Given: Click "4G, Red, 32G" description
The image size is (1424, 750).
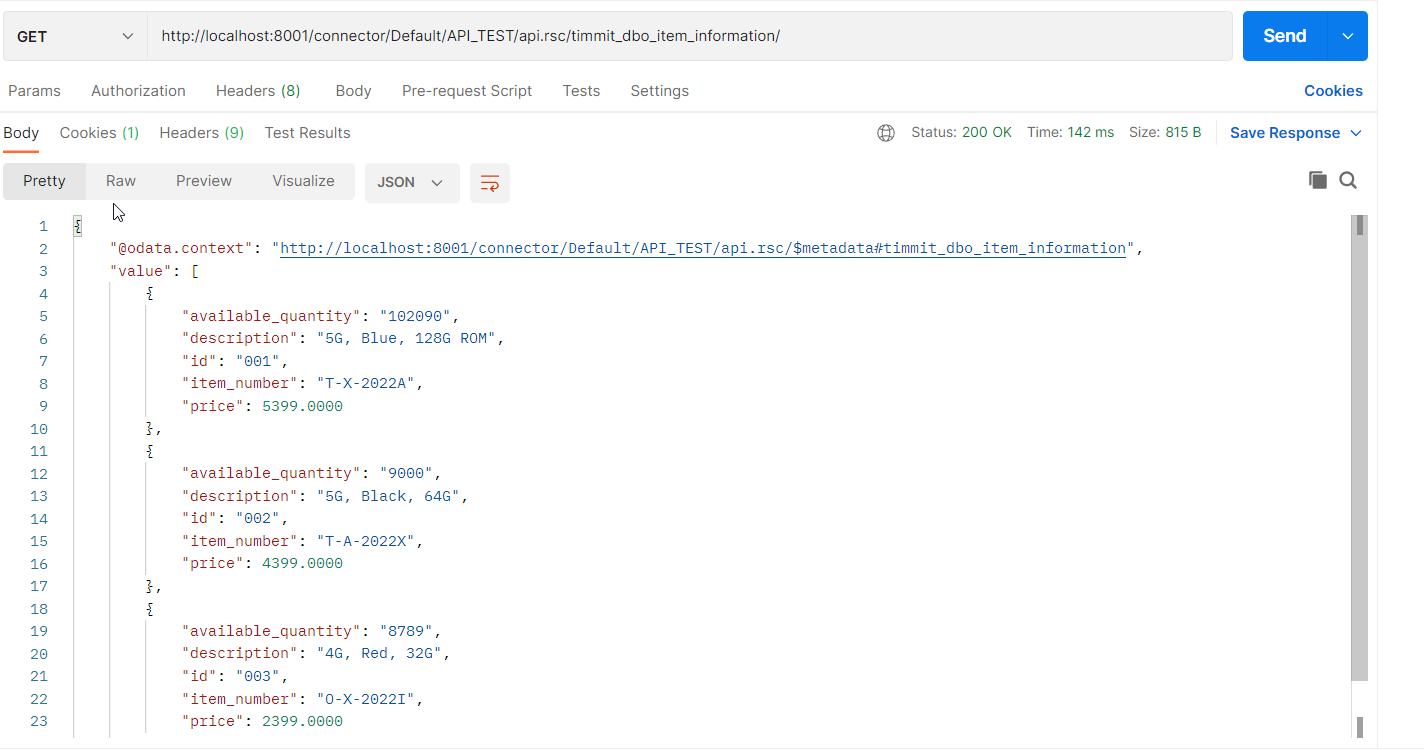Looking at the screenshot, I should [380, 654].
